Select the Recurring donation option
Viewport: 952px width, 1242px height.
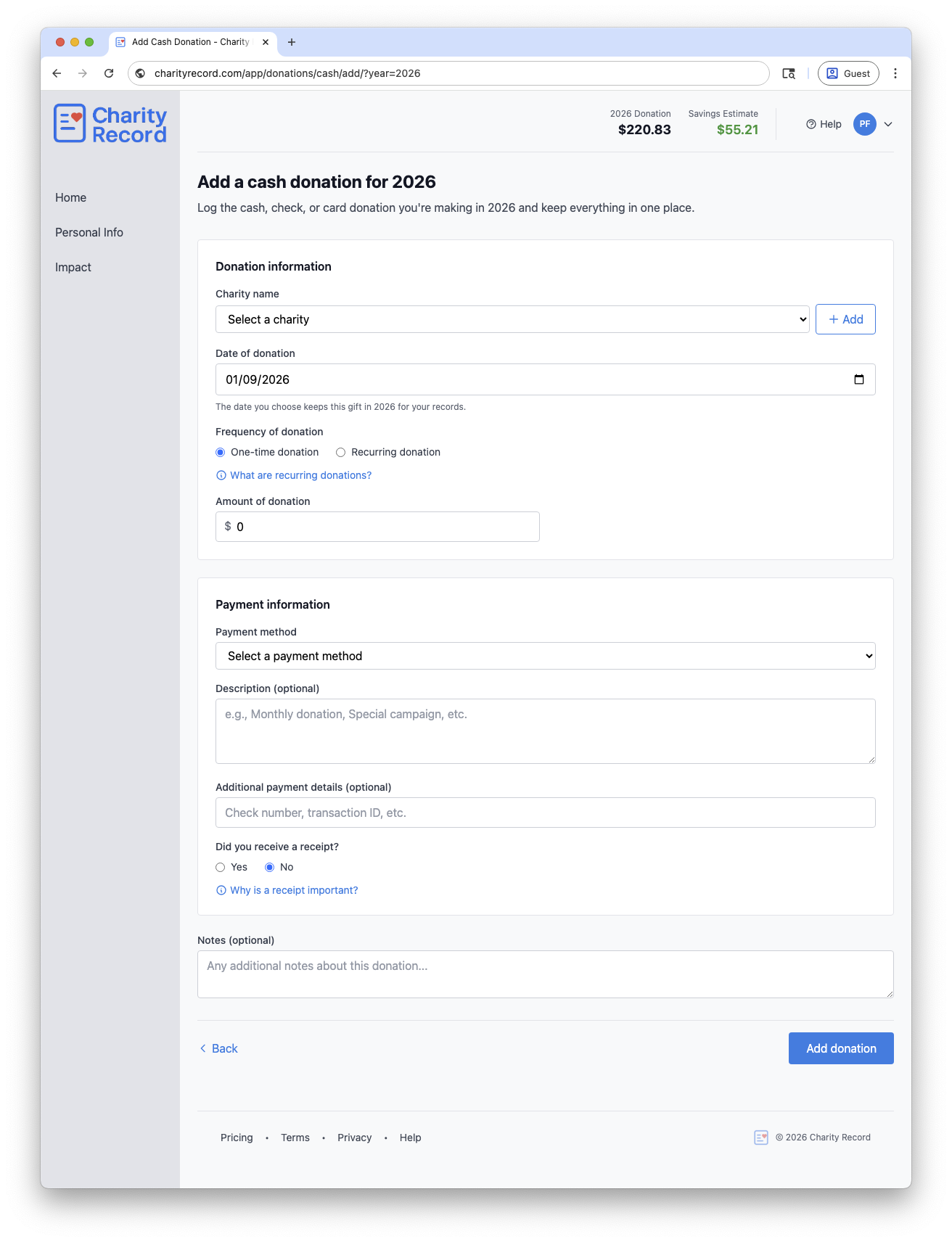point(340,453)
